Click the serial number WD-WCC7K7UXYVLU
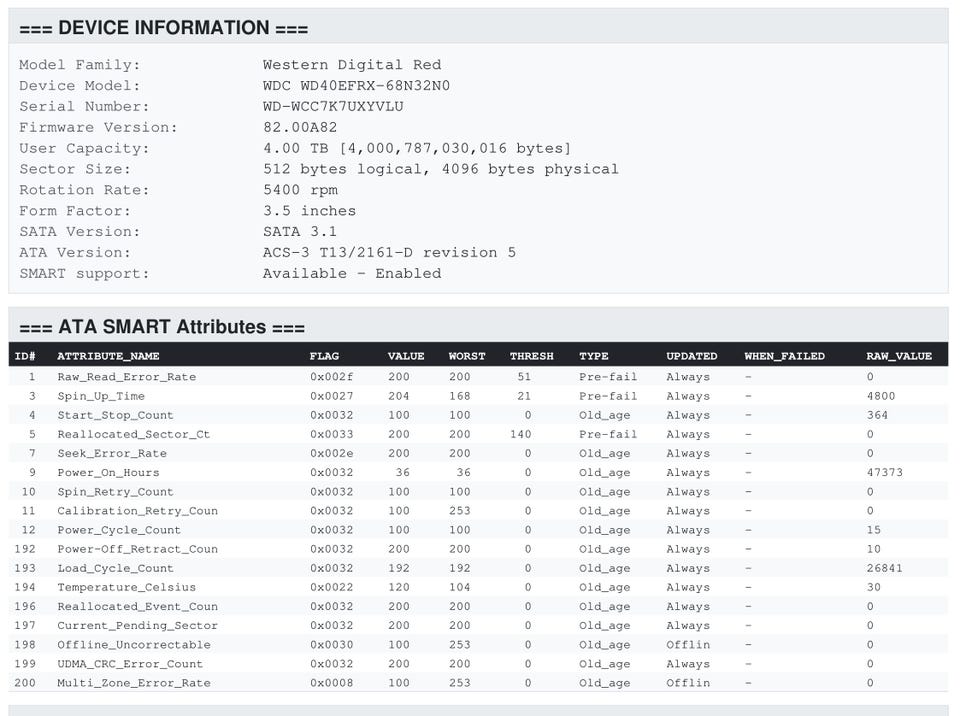 [333, 107]
